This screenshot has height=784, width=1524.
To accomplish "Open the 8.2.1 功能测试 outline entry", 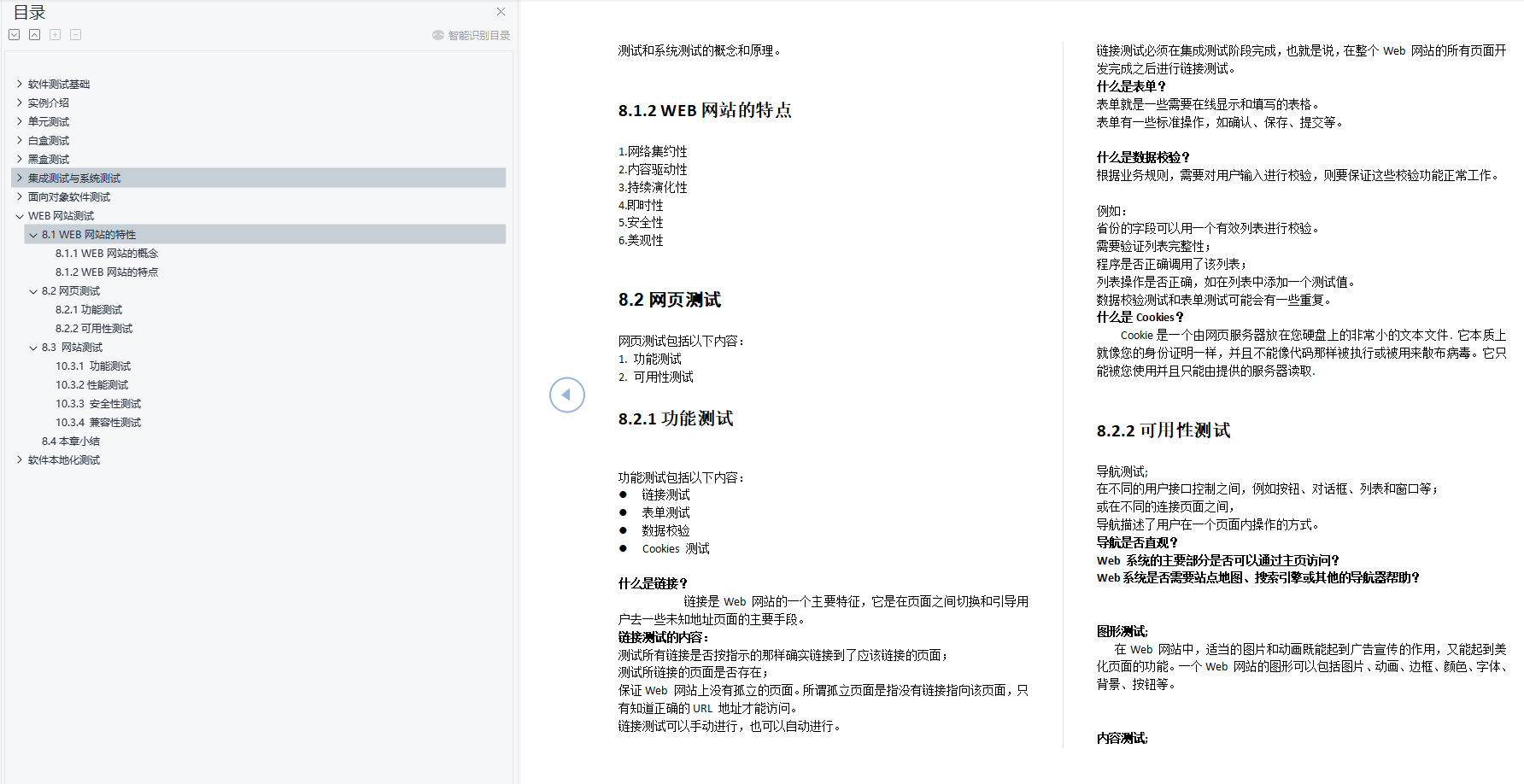I will coord(89,309).
